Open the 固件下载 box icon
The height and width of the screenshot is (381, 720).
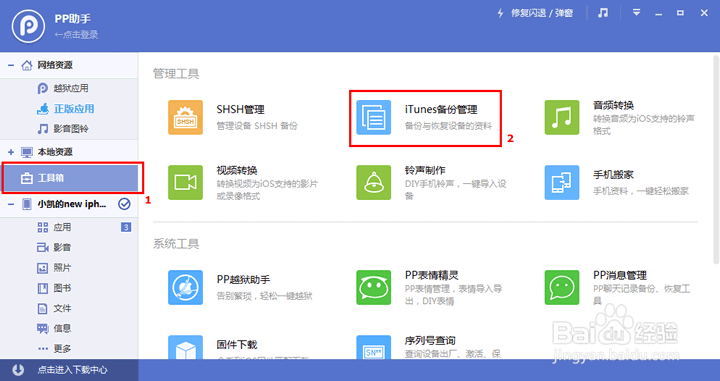186,347
